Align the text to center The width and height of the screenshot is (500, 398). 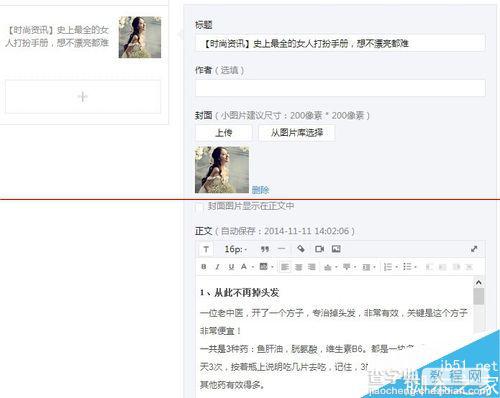click(x=299, y=267)
